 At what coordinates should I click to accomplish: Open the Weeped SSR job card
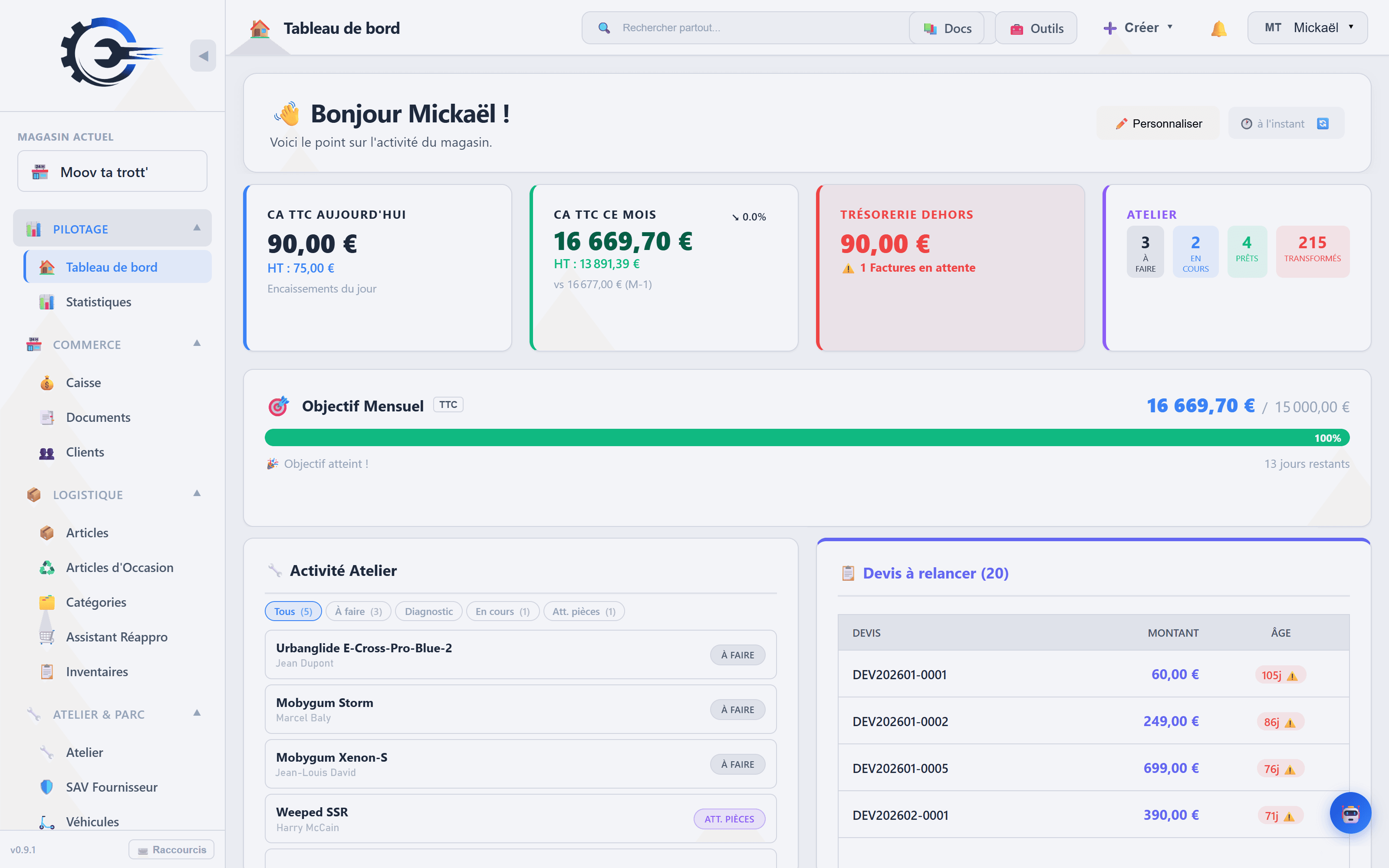(520, 819)
